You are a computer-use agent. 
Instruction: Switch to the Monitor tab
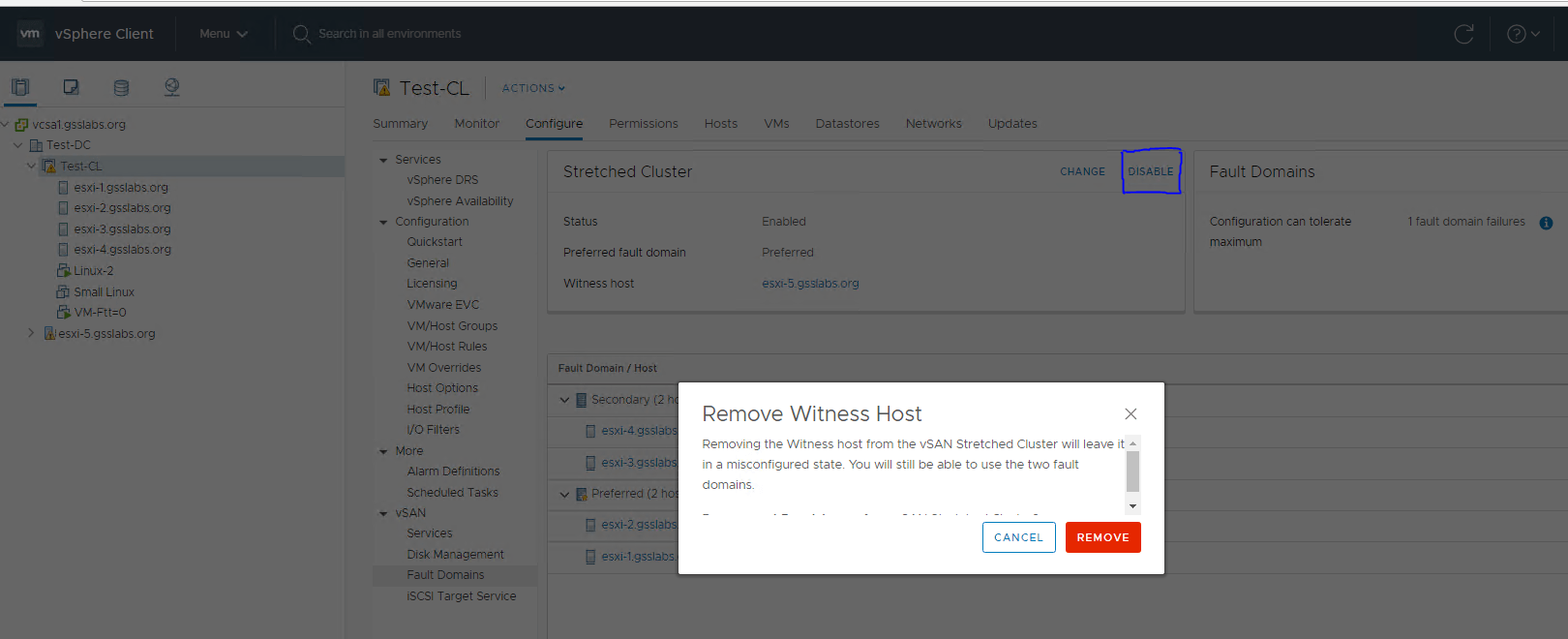pos(476,124)
